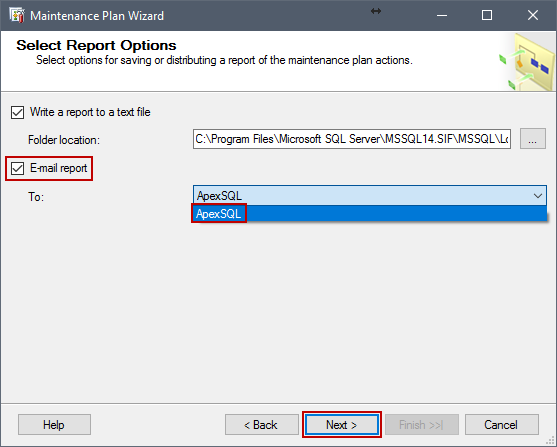Go to the Next wizard step
This screenshot has height=447, width=557.
tap(342, 425)
